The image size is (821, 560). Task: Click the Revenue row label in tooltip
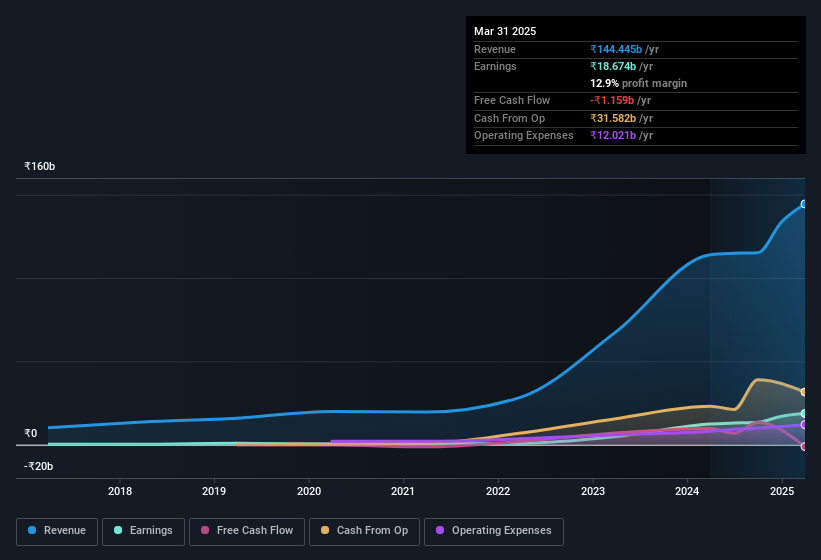pyautogui.click(x=495, y=49)
